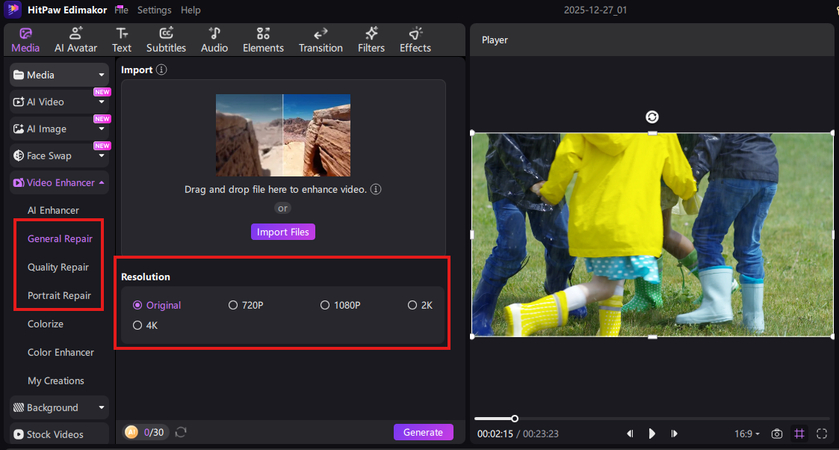Select Quality Repair option
Image resolution: width=839 pixels, height=450 pixels.
pyautogui.click(x=58, y=267)
